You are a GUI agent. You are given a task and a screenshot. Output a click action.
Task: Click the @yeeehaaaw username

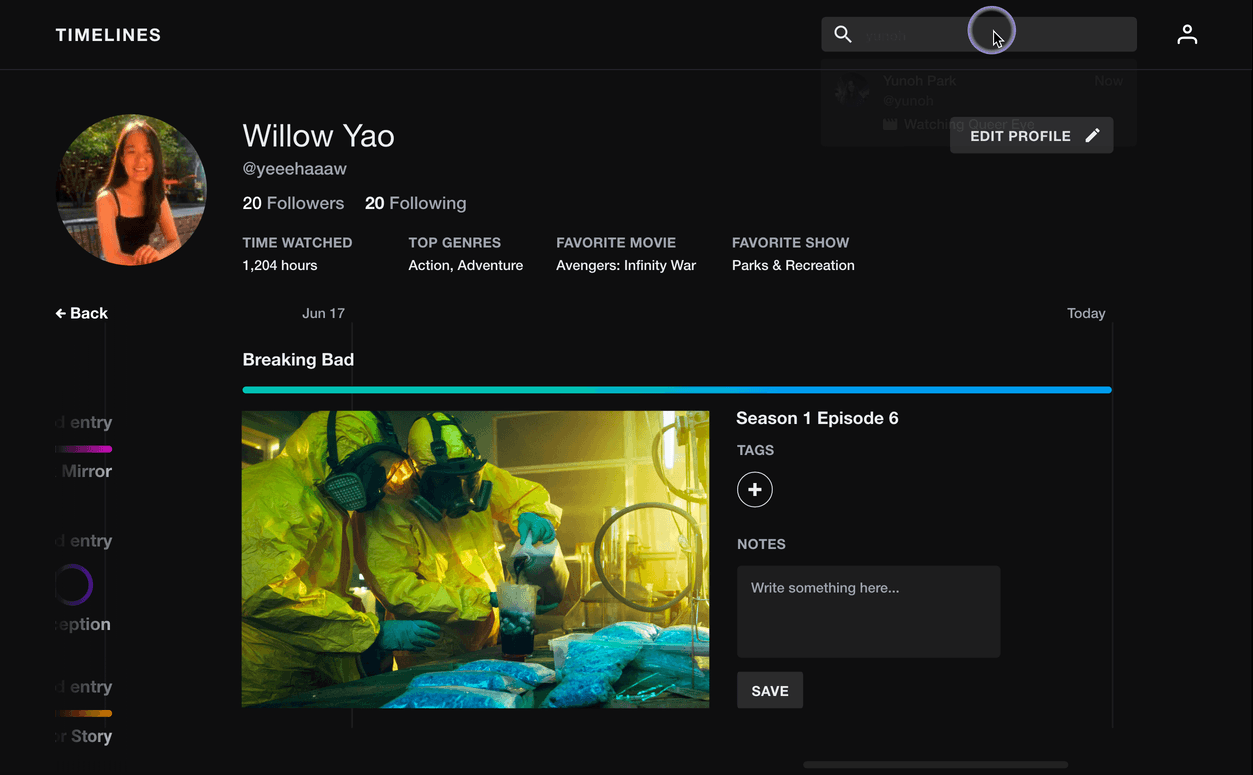click(295, 169)
